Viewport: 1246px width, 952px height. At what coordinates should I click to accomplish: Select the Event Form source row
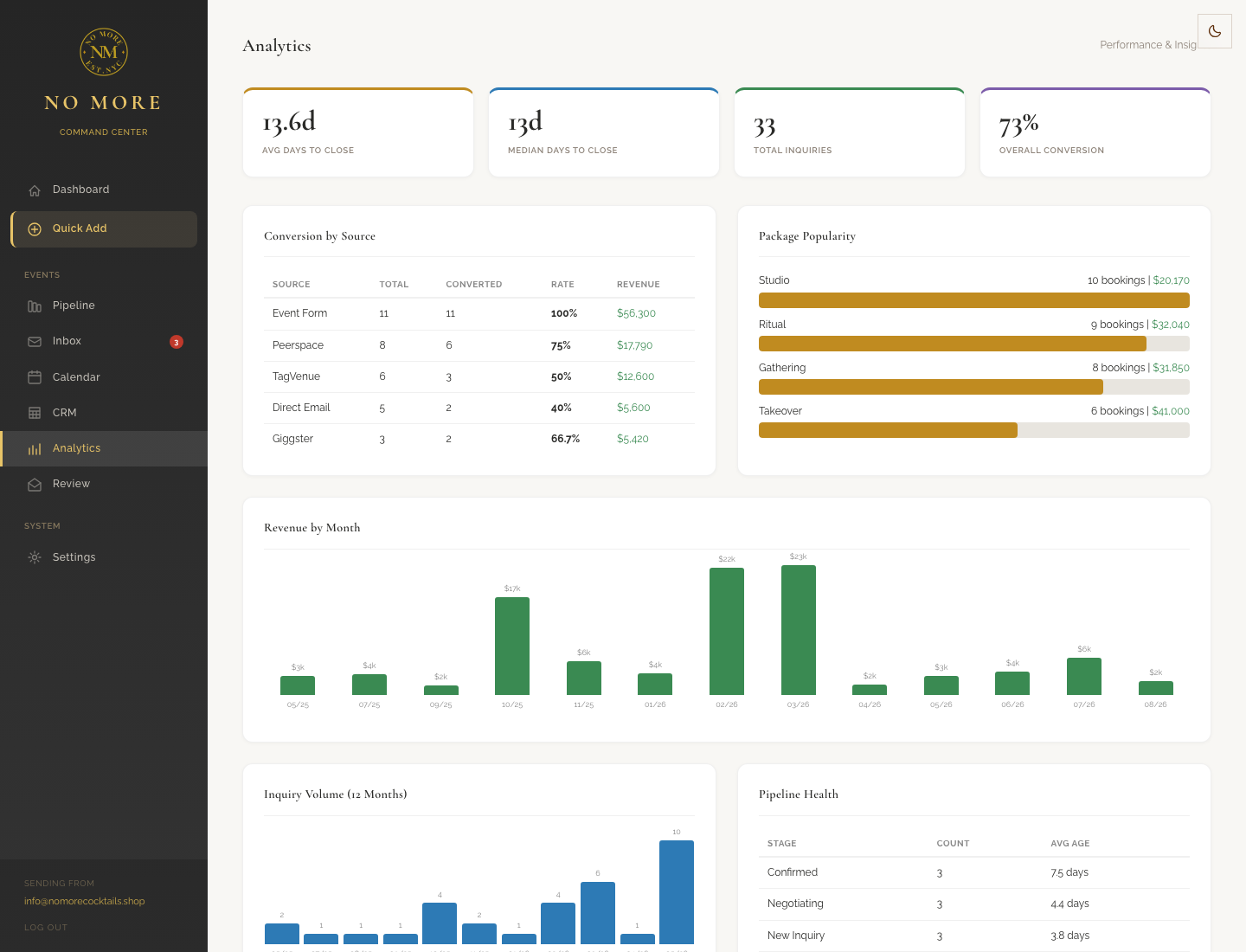pos(479,313)
